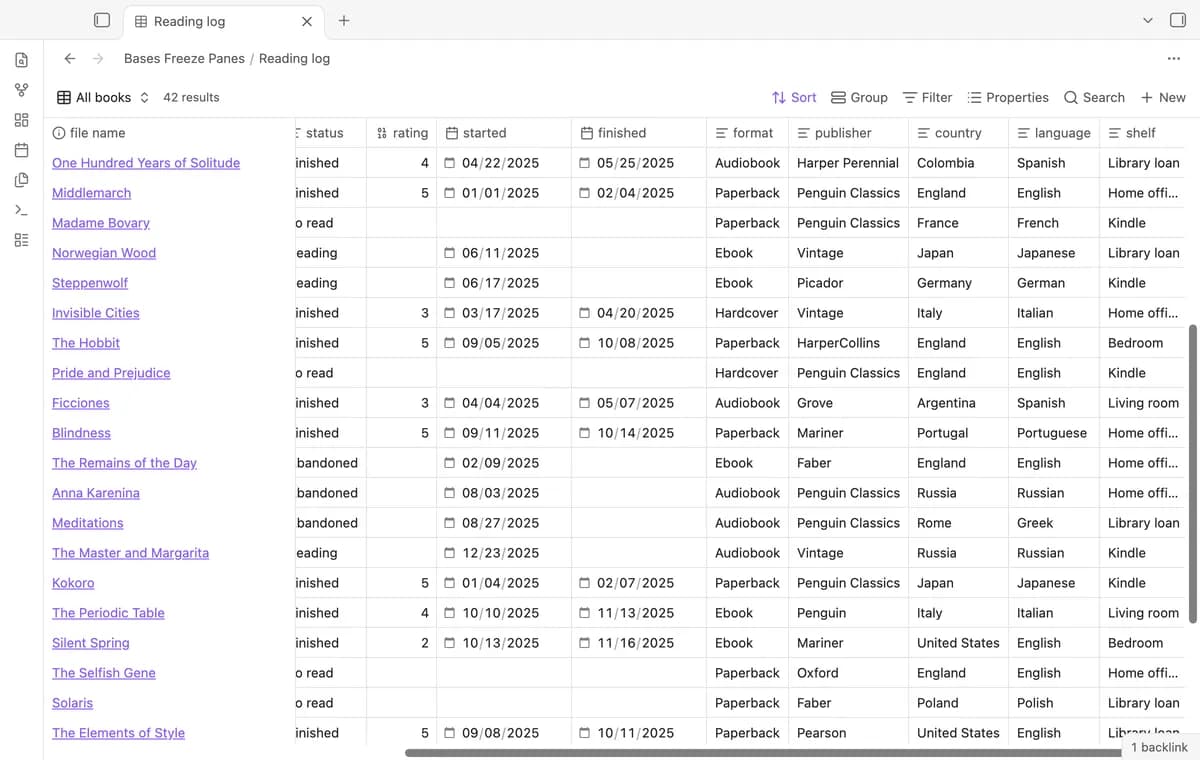
Task: Click the calendar icon beside 02/04/2025
Action: pyautogui.click(x=585, y=193)
